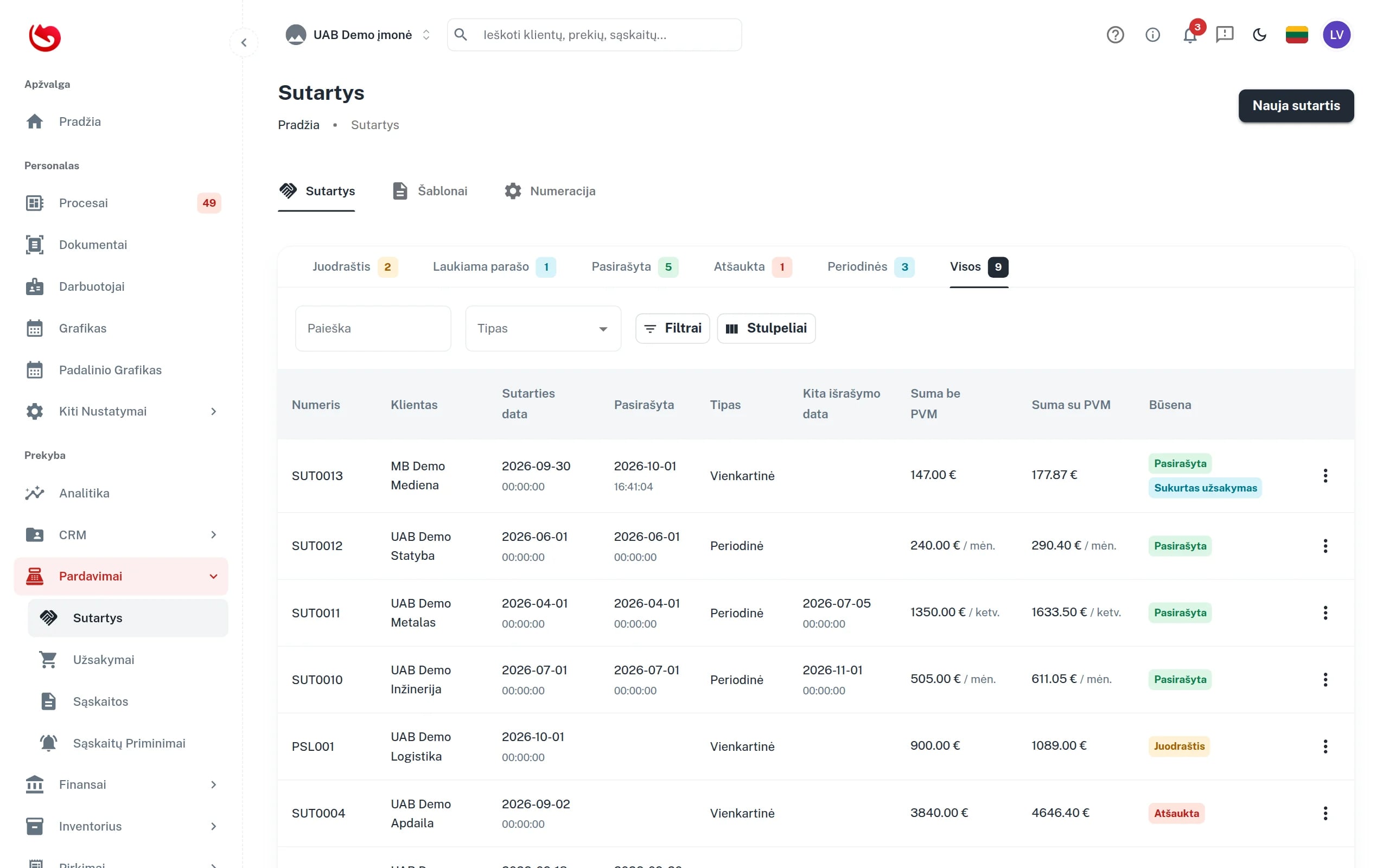Viewport: 1389px width, 868px height.
Task: Switch to the Šablonai tab
Action: pos(429,191)
